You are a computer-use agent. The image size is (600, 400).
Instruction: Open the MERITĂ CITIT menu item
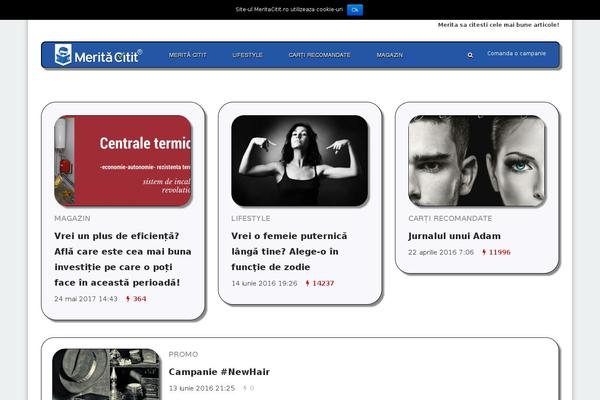tap(188, 55)
